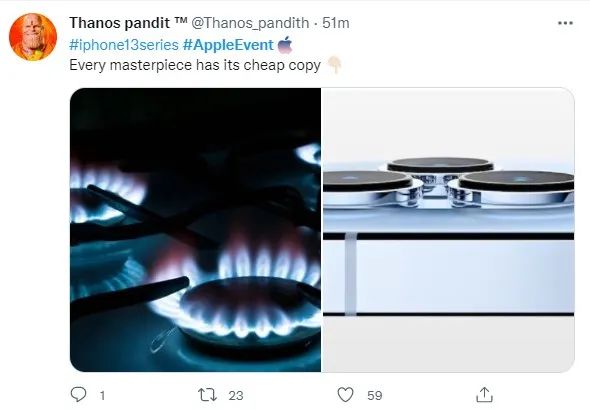This screenshot has width=590, height=410.
Task: Click the like count of 59
Action: click(x=375, y=395)
